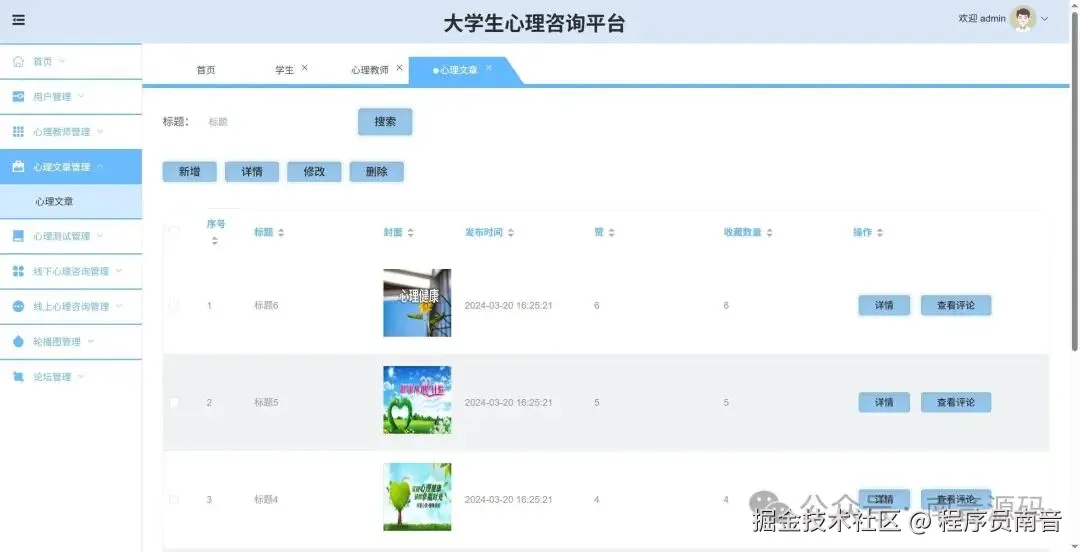Image resolution: width=1080 pixels, height=552 pixels.
Task: Expand the 心理测试管理 sidebar chevron
Action: tap(100, 236)
